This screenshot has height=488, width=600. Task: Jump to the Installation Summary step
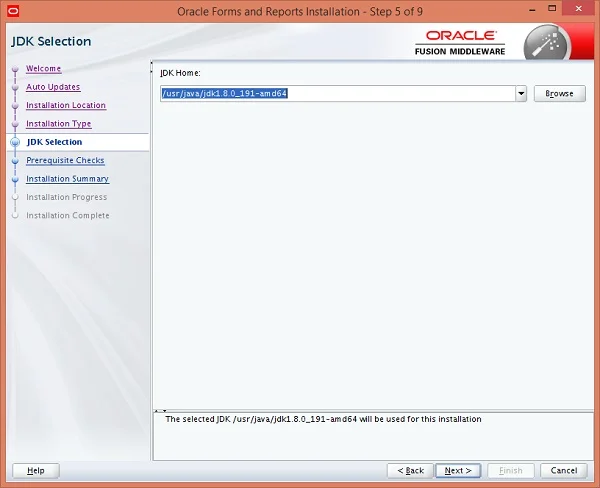[x=67, y=179]
